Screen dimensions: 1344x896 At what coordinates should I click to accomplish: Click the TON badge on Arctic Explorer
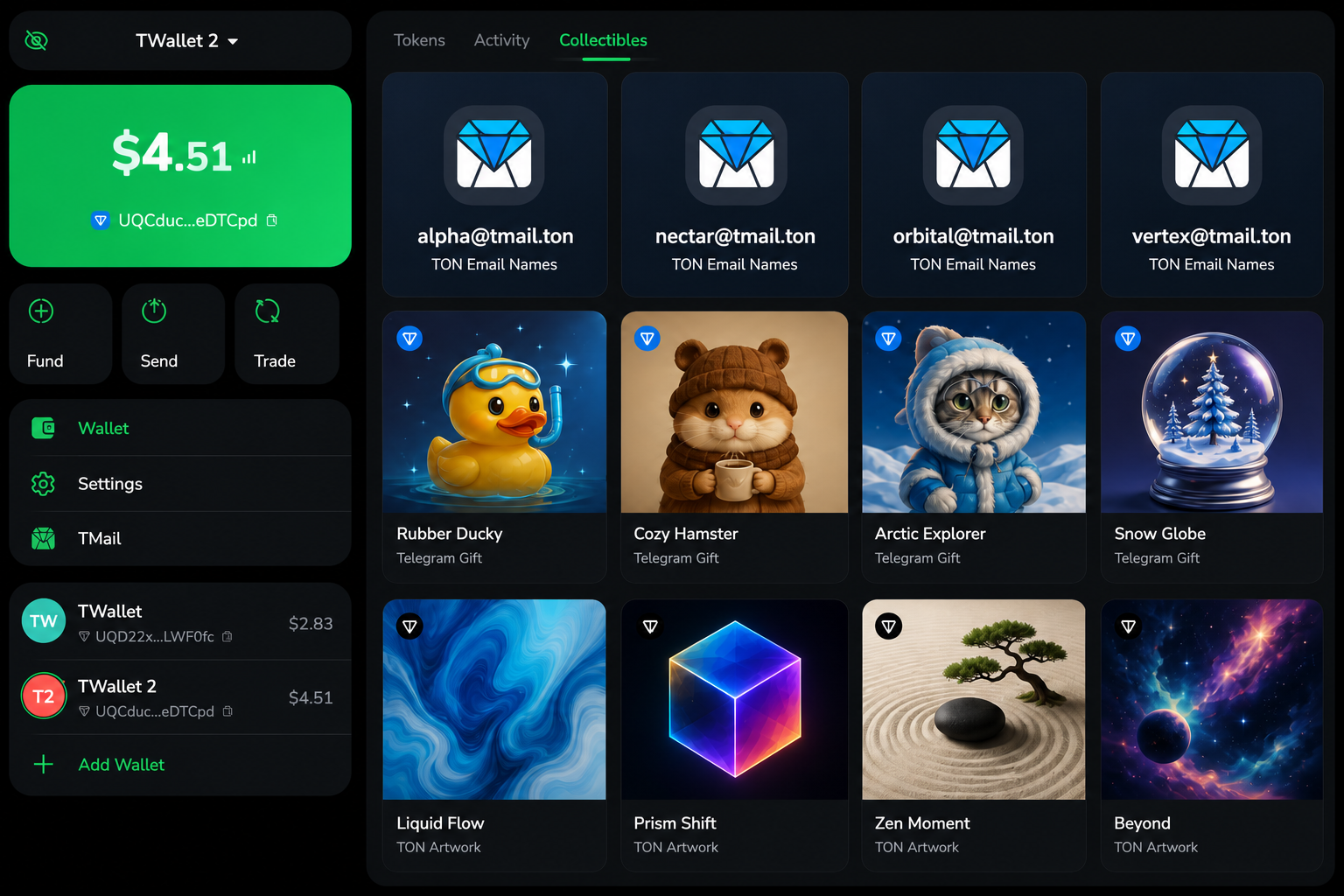point(888,339)
